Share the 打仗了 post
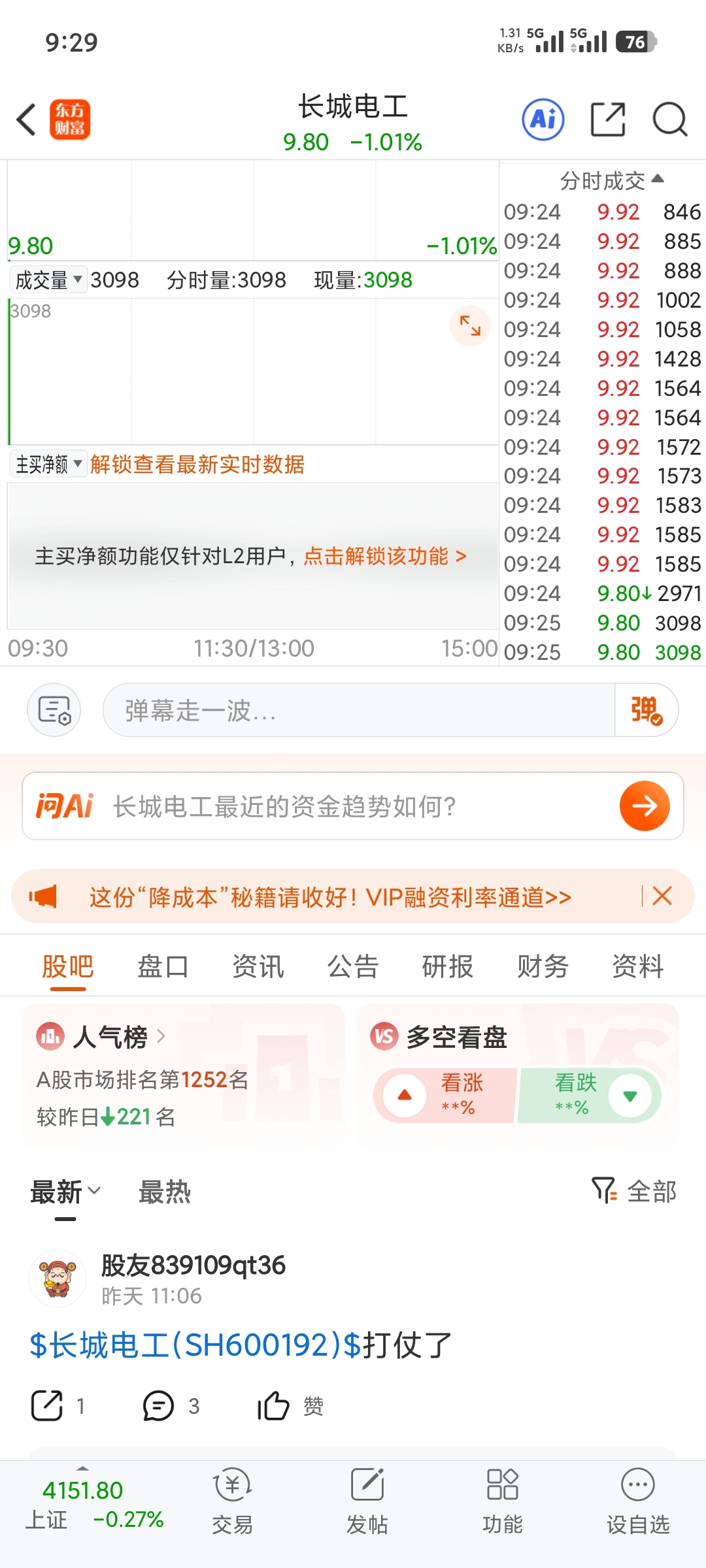 click(47, 1405)
